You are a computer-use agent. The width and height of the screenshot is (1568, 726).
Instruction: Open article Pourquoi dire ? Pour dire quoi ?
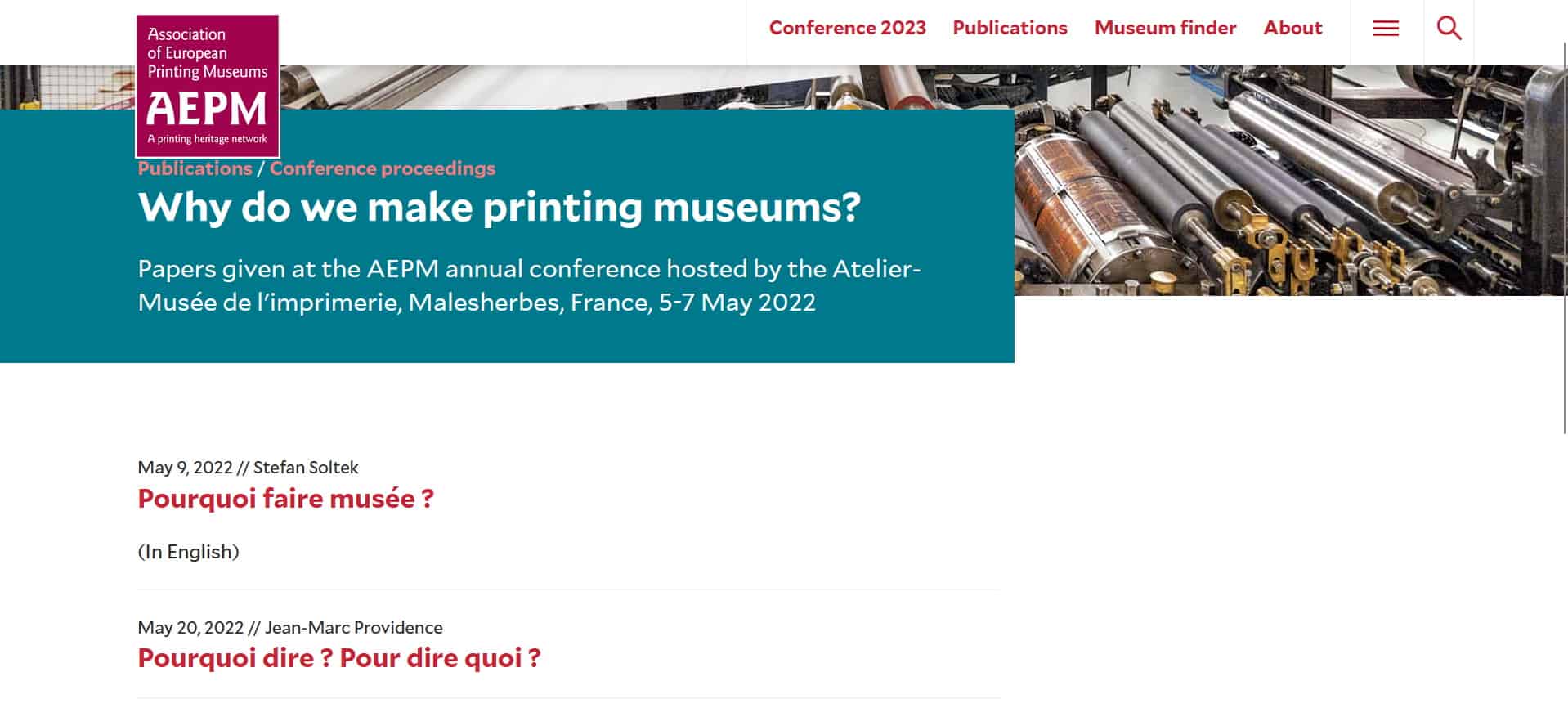click(339, 658)
